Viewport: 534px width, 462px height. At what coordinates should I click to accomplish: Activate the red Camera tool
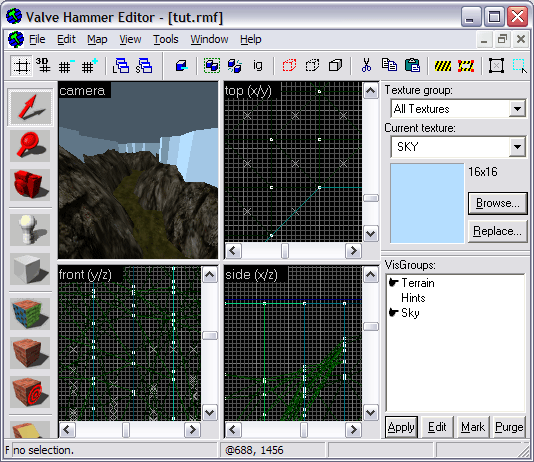(30, 185)
